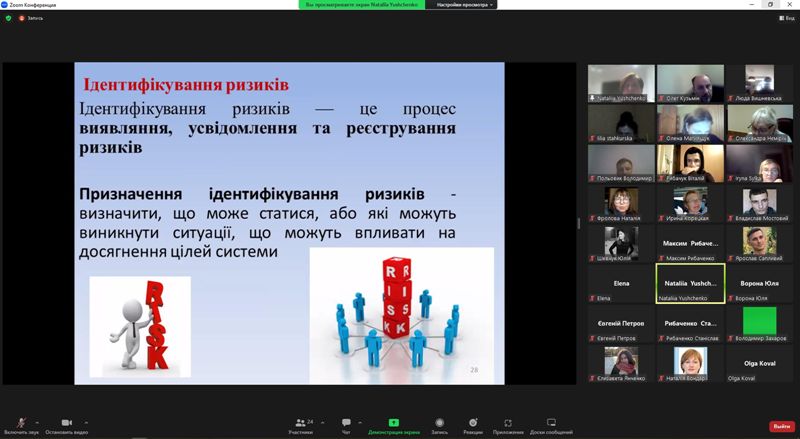This screenshot has width=800, height=439.
Task: Open the Чат chat panel
Action: tap(346, 426)
